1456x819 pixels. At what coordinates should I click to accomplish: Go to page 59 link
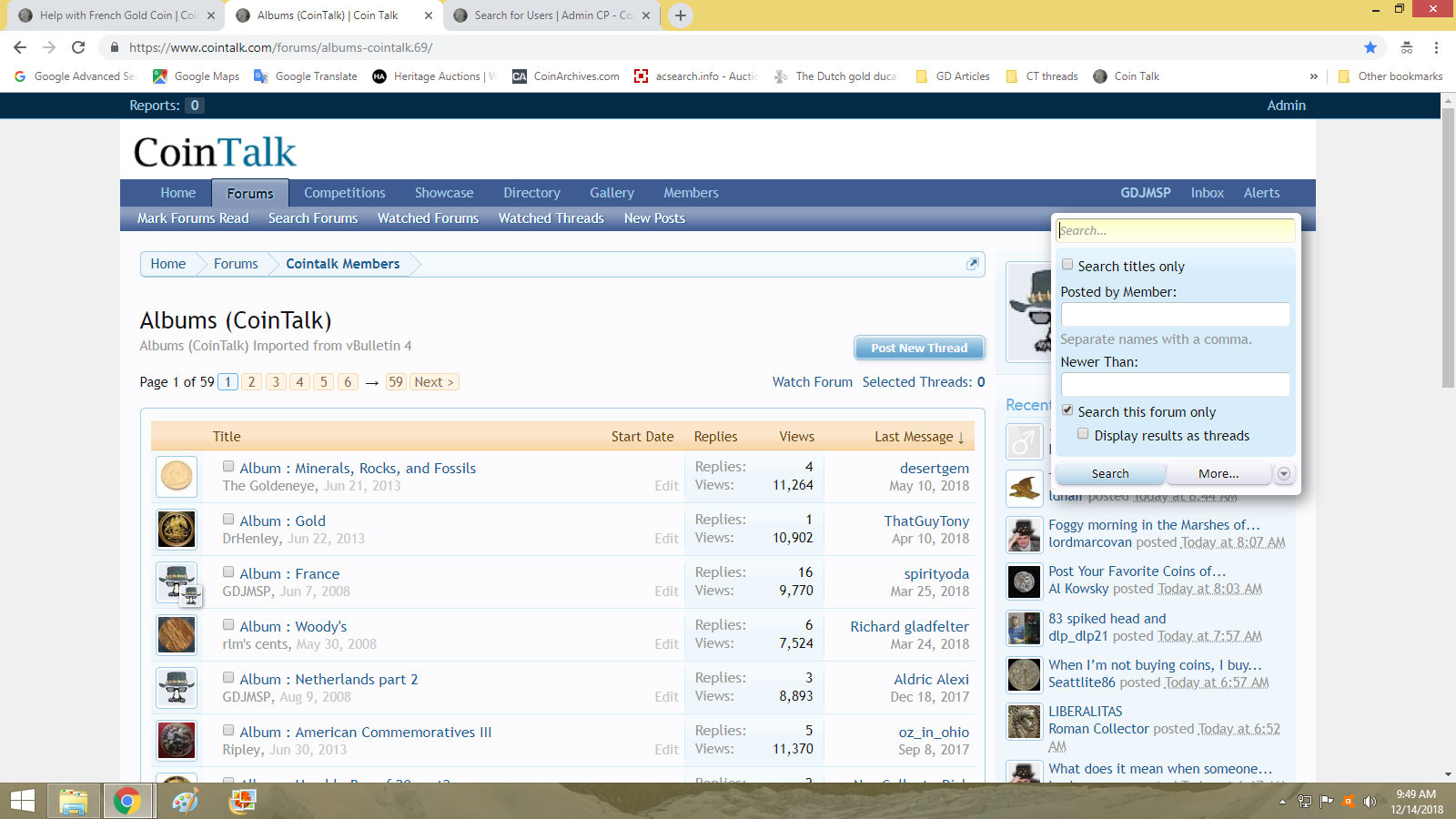point(396,382)
